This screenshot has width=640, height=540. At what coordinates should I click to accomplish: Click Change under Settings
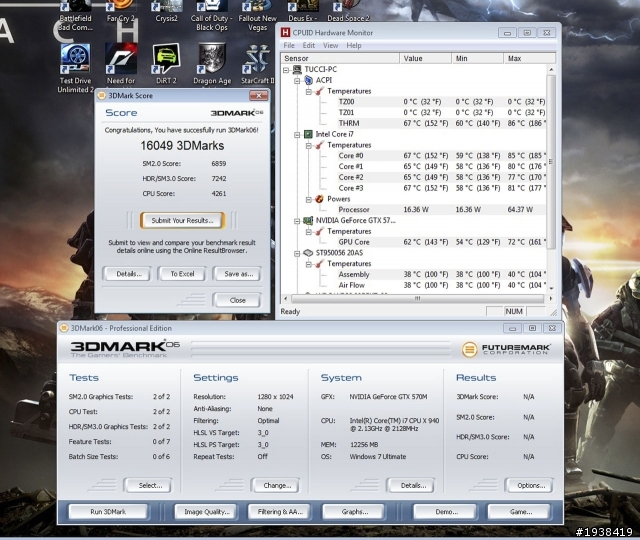[x=276, y=485]
